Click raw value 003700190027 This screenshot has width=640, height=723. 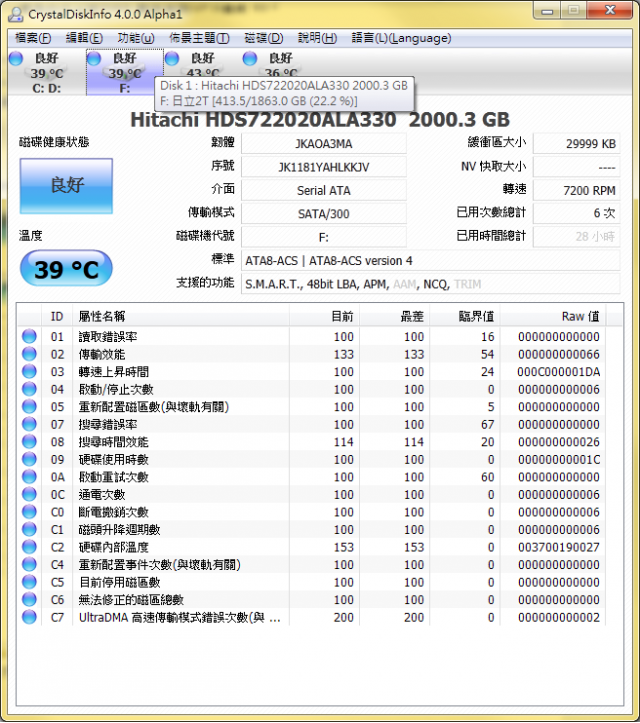point(558,547)
